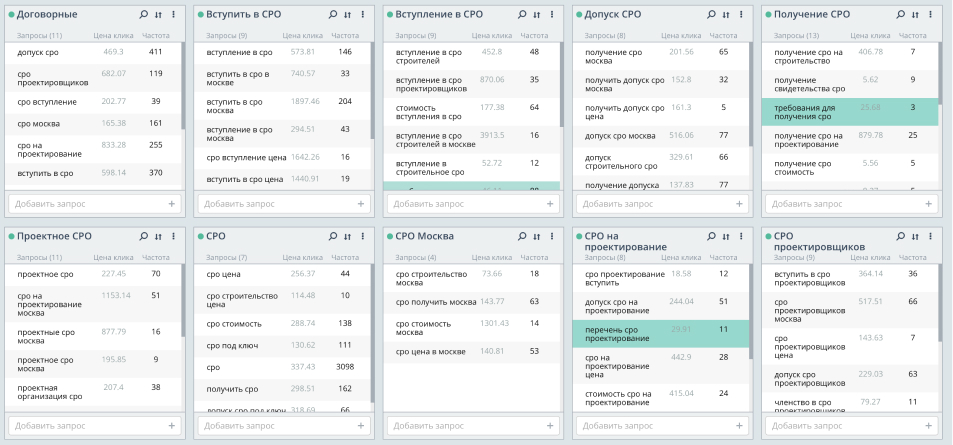Click the plus icon in СРО Москва add field

pos(550,425)
